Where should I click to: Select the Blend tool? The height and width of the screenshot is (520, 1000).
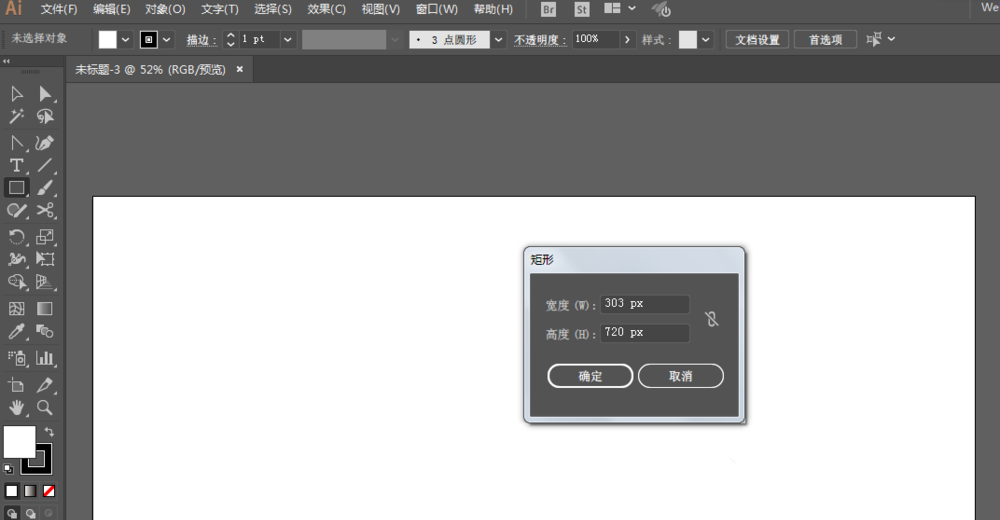coord(45,331)
